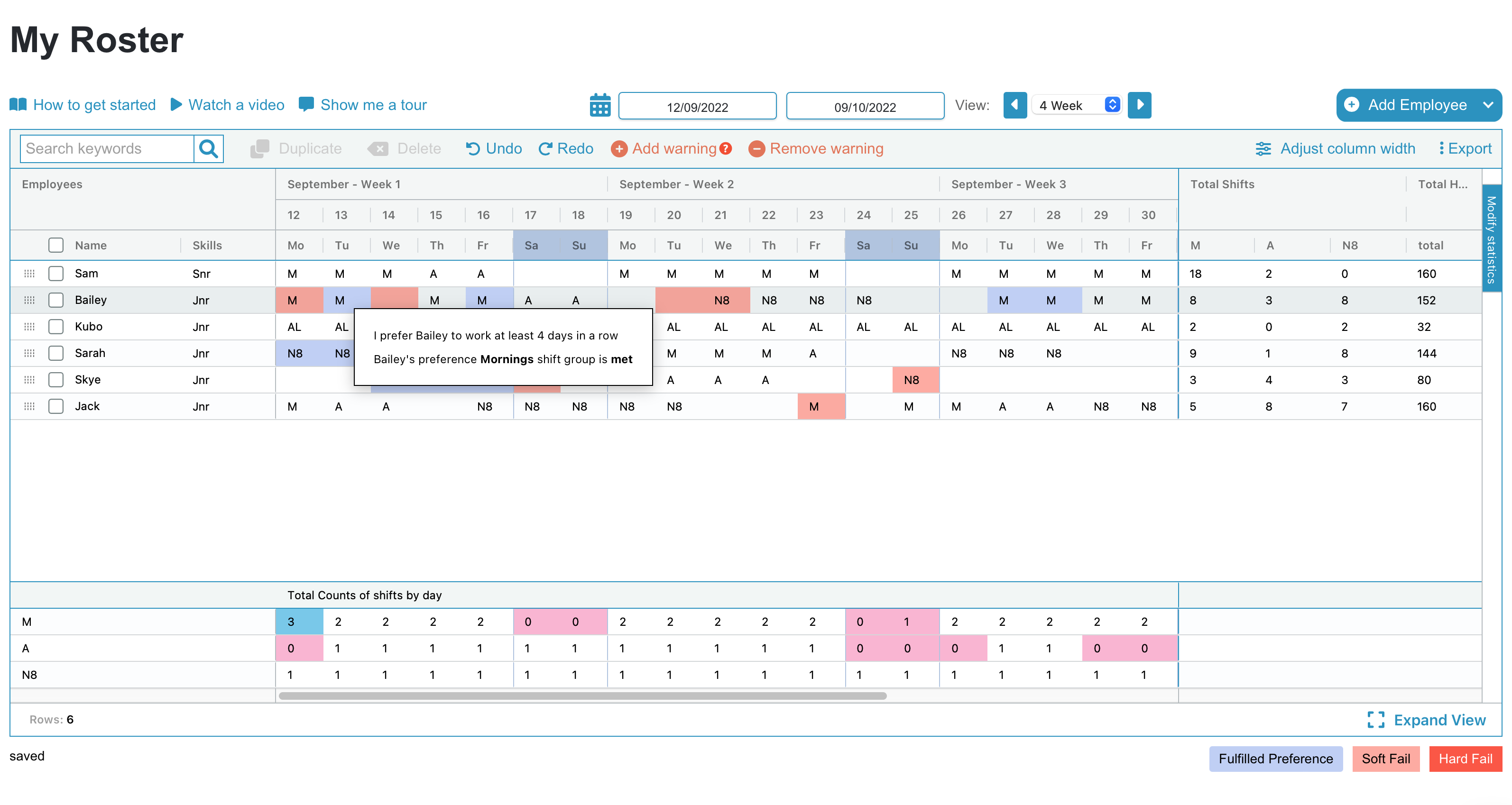The width and height of the screenshot is (1512, 805).
Task: Redo the last roster change
Action: tap(546, 148)
